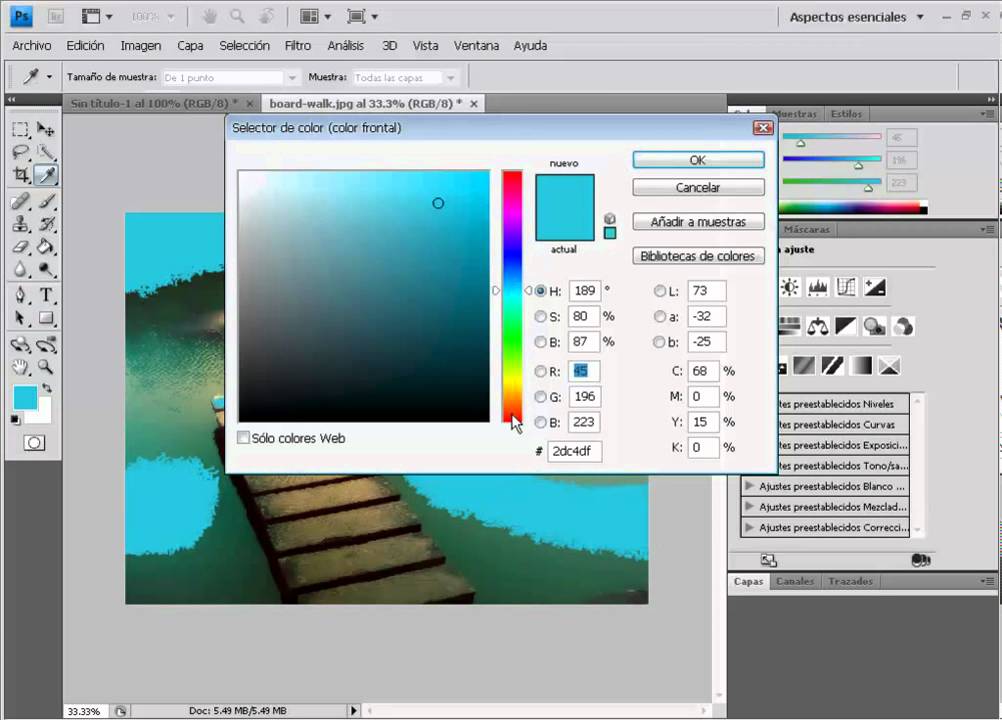This screenshot has height=720, width=1002.
Task: Select the R red radio button
Action: point(541,371)
